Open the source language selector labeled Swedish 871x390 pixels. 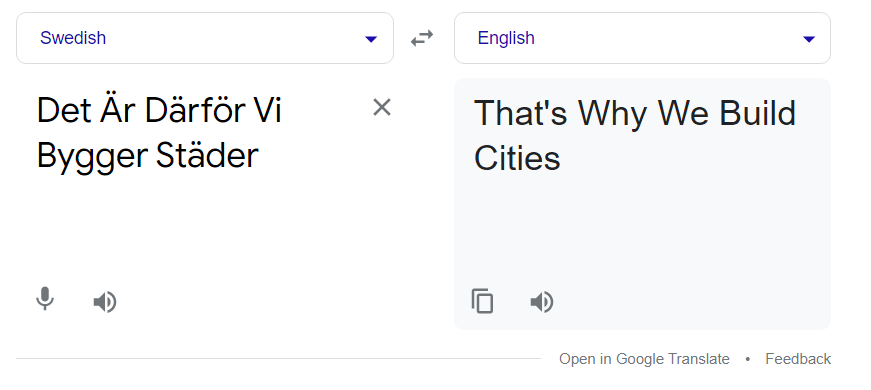point(205,38)
